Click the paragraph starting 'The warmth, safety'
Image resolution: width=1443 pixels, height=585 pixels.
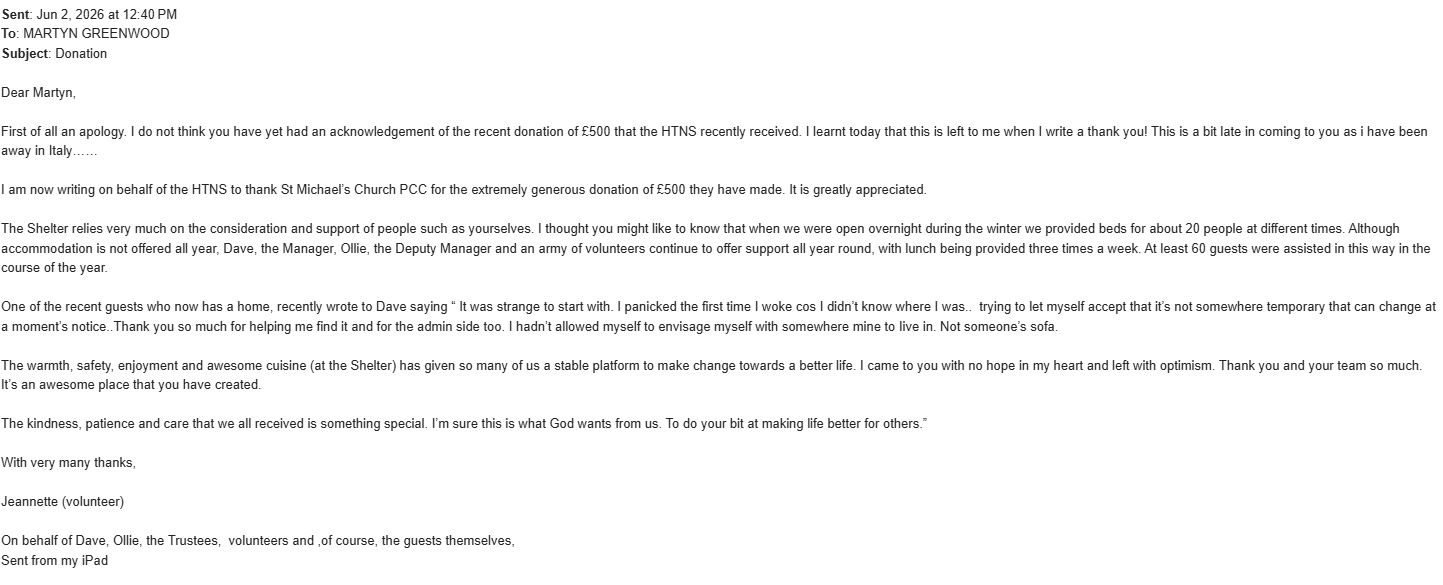tap(712, 375)
